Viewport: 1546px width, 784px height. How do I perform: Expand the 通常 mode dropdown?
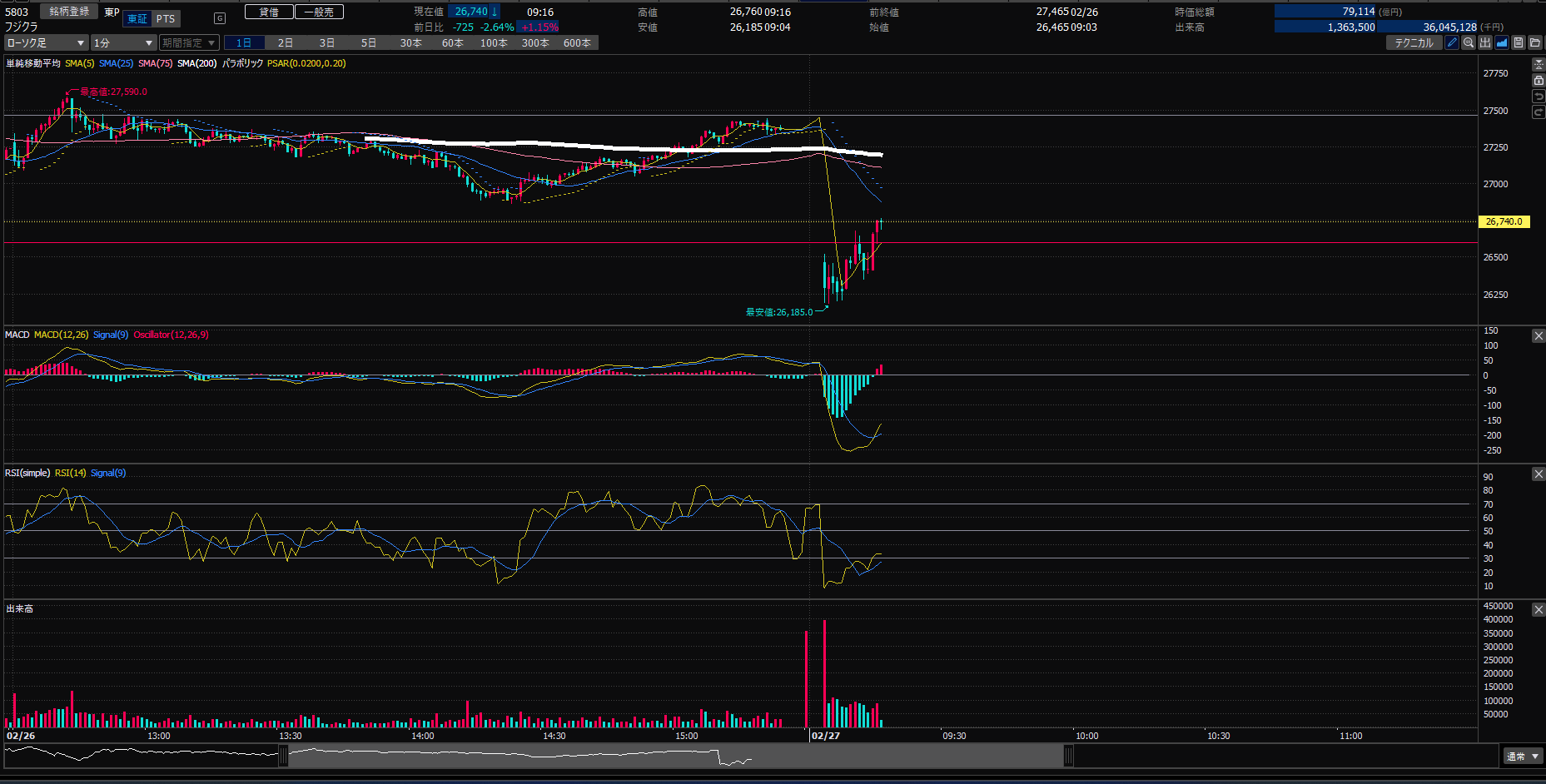(x=1523, y=757)
